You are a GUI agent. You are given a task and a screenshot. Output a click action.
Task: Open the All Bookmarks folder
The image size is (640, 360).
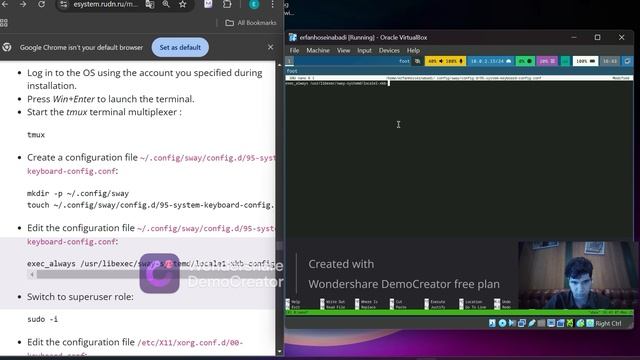251,23
